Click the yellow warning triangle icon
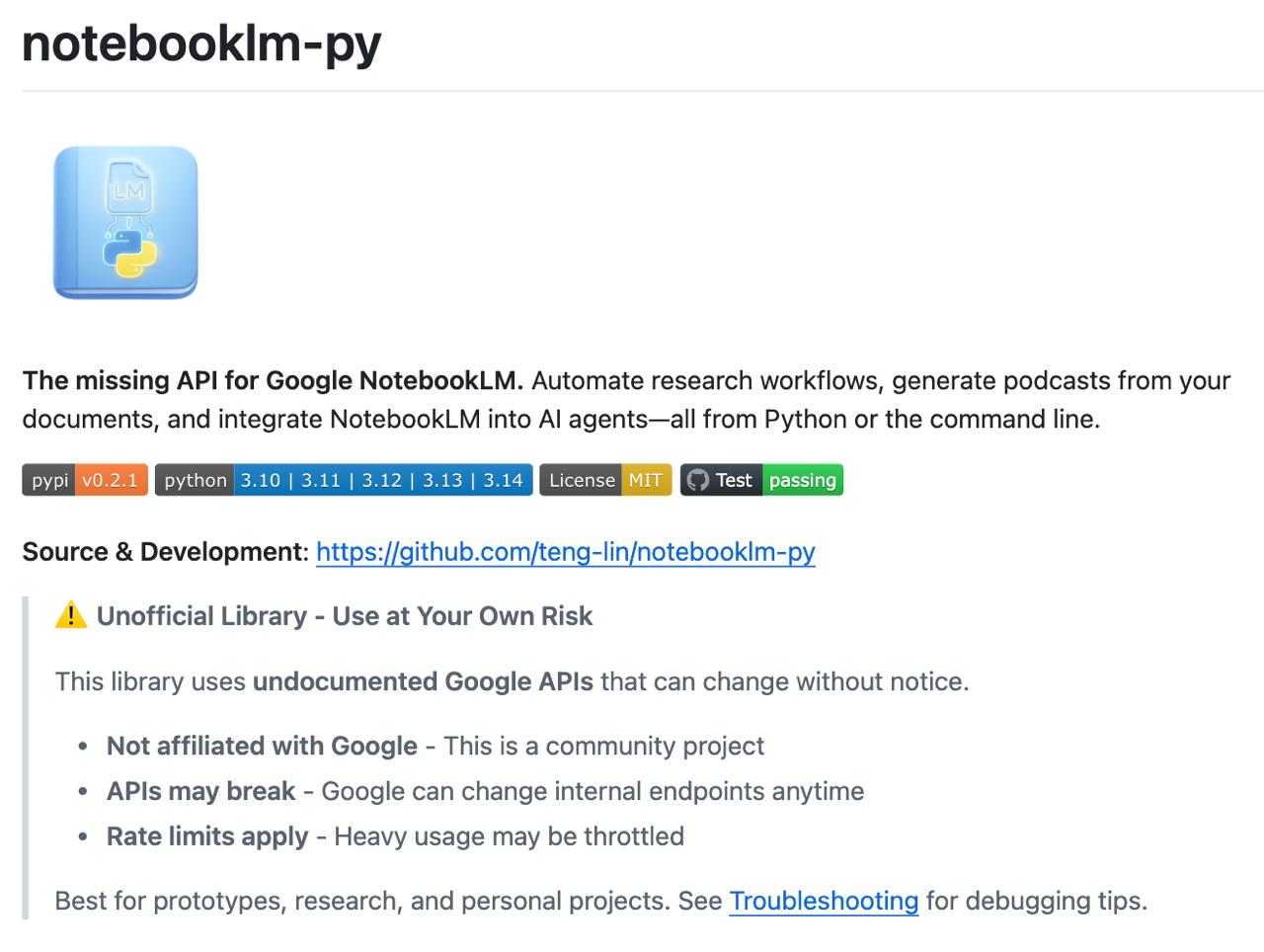This screenshot has width=1264, height=952. coord(71,615)
